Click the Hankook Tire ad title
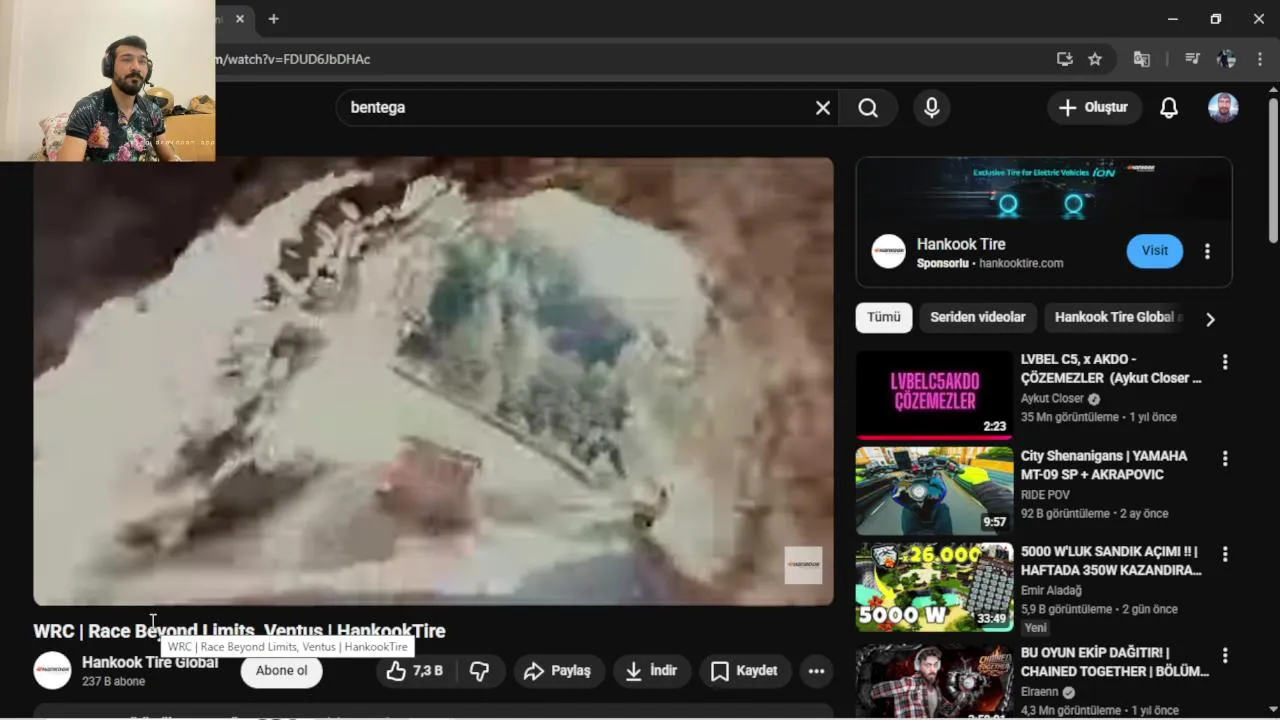1280x720 pixels. pyautogui.click(x=961, y=244)
